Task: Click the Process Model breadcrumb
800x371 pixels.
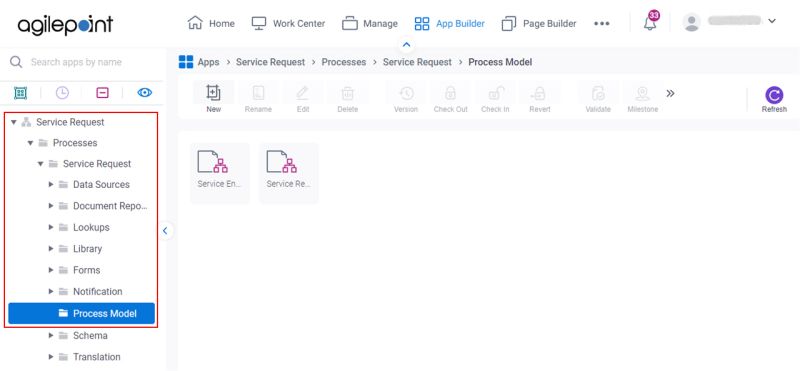Action: pyautogui.click(x=500, y=62)
